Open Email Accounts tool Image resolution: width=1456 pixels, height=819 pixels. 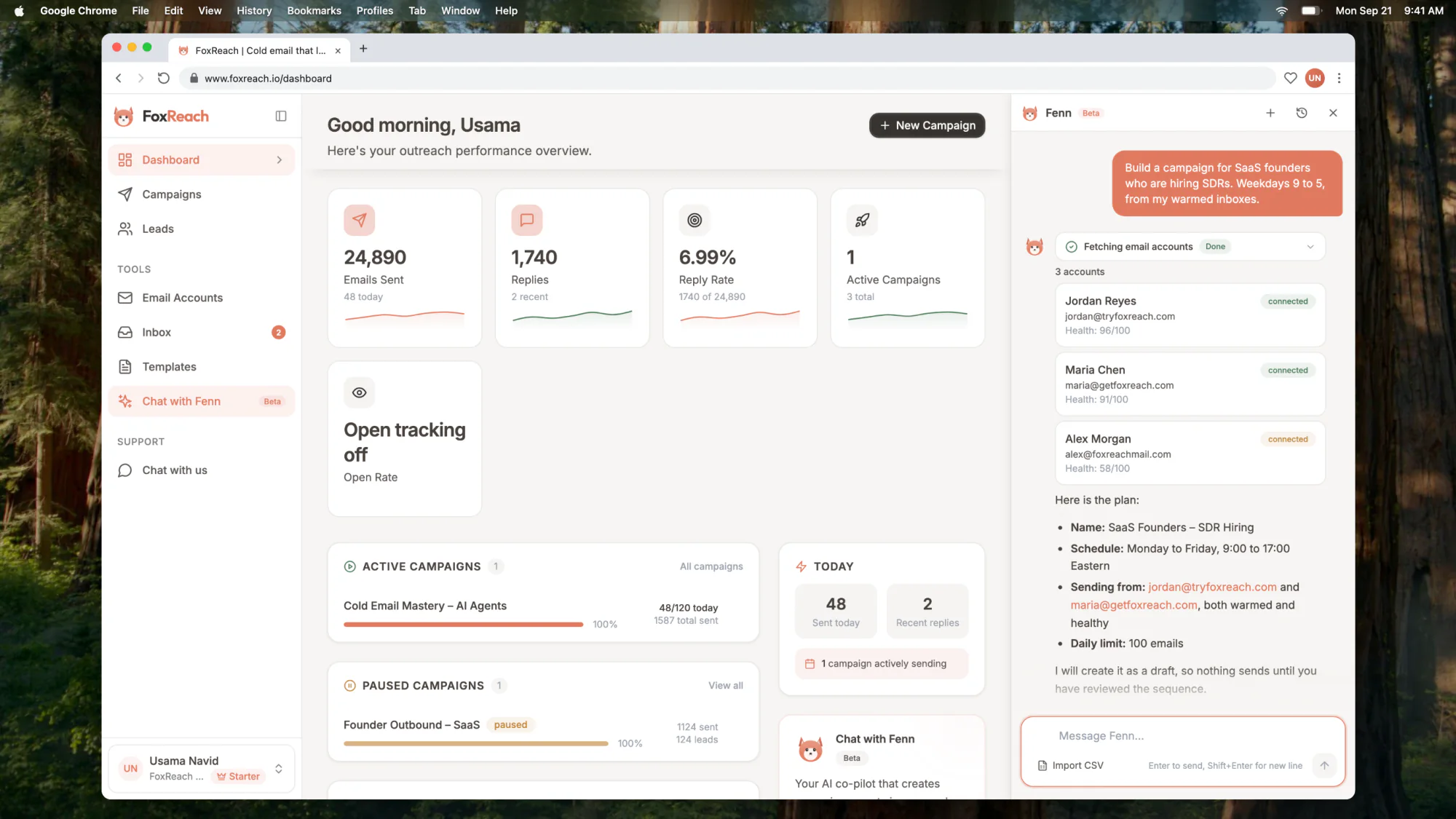click(202, 298)
